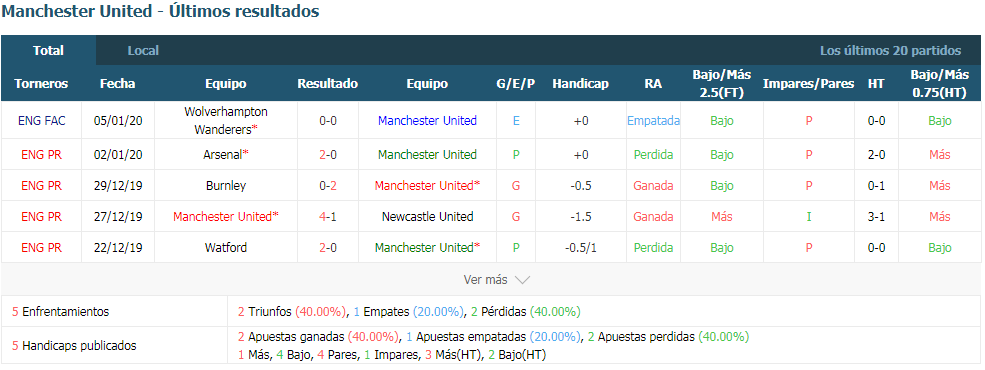
Task: Click the Impares/Pares column header
Action: 808,84
